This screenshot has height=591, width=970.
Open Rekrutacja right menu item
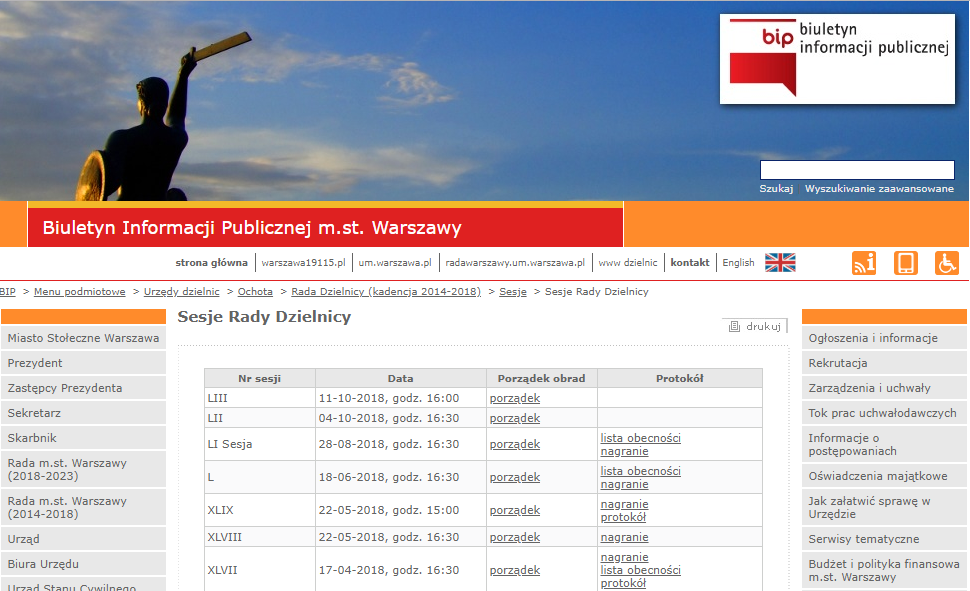pyautogui.click(x=884, y=363)
